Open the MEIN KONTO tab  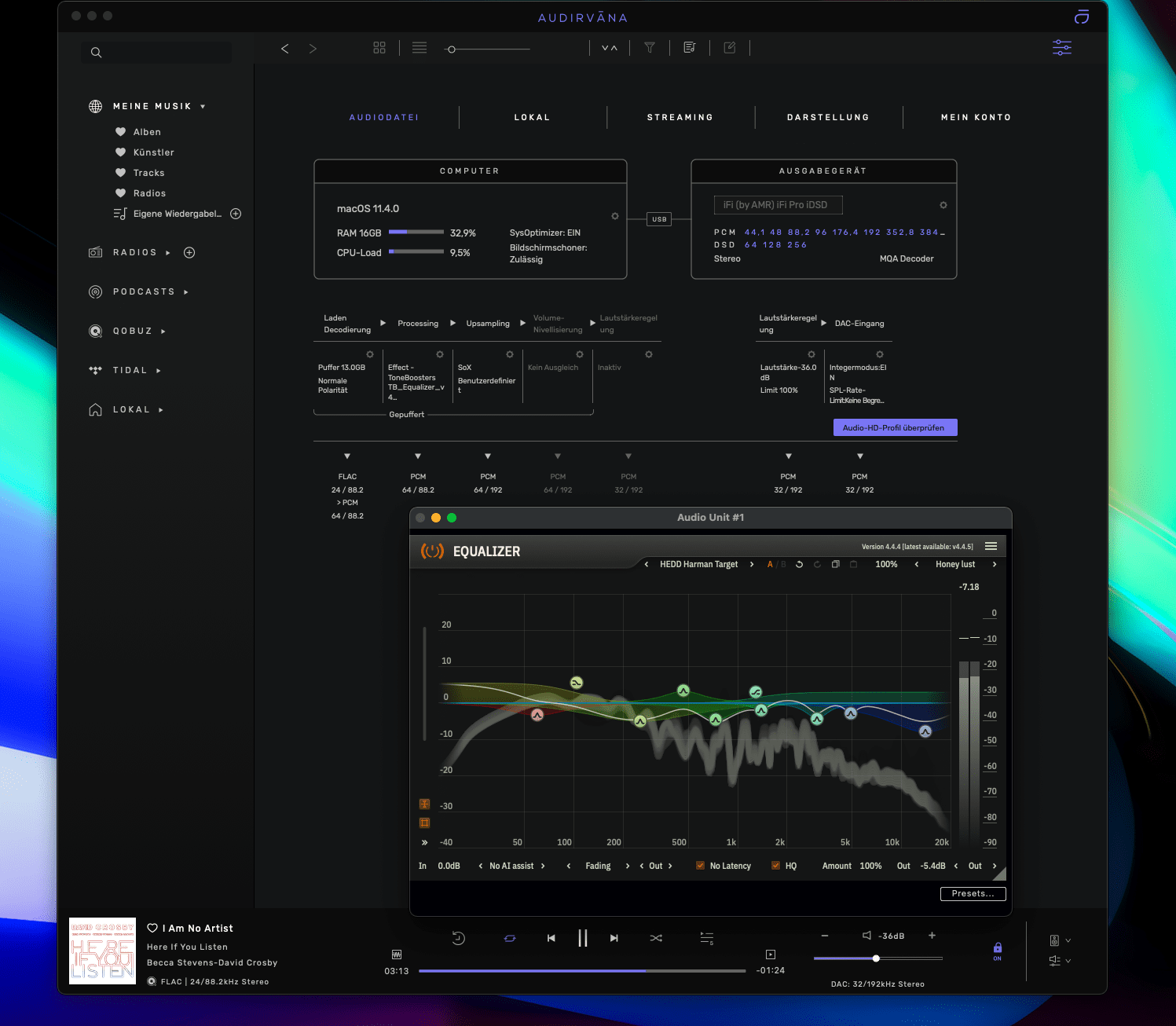click(976, 117)
